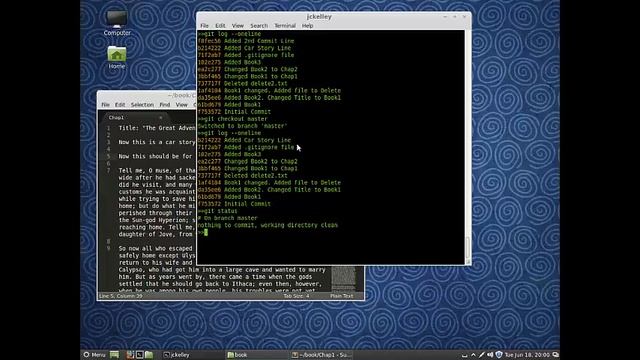
Task: Click the Sublime Text minimap
Action: tap(343, 279)
